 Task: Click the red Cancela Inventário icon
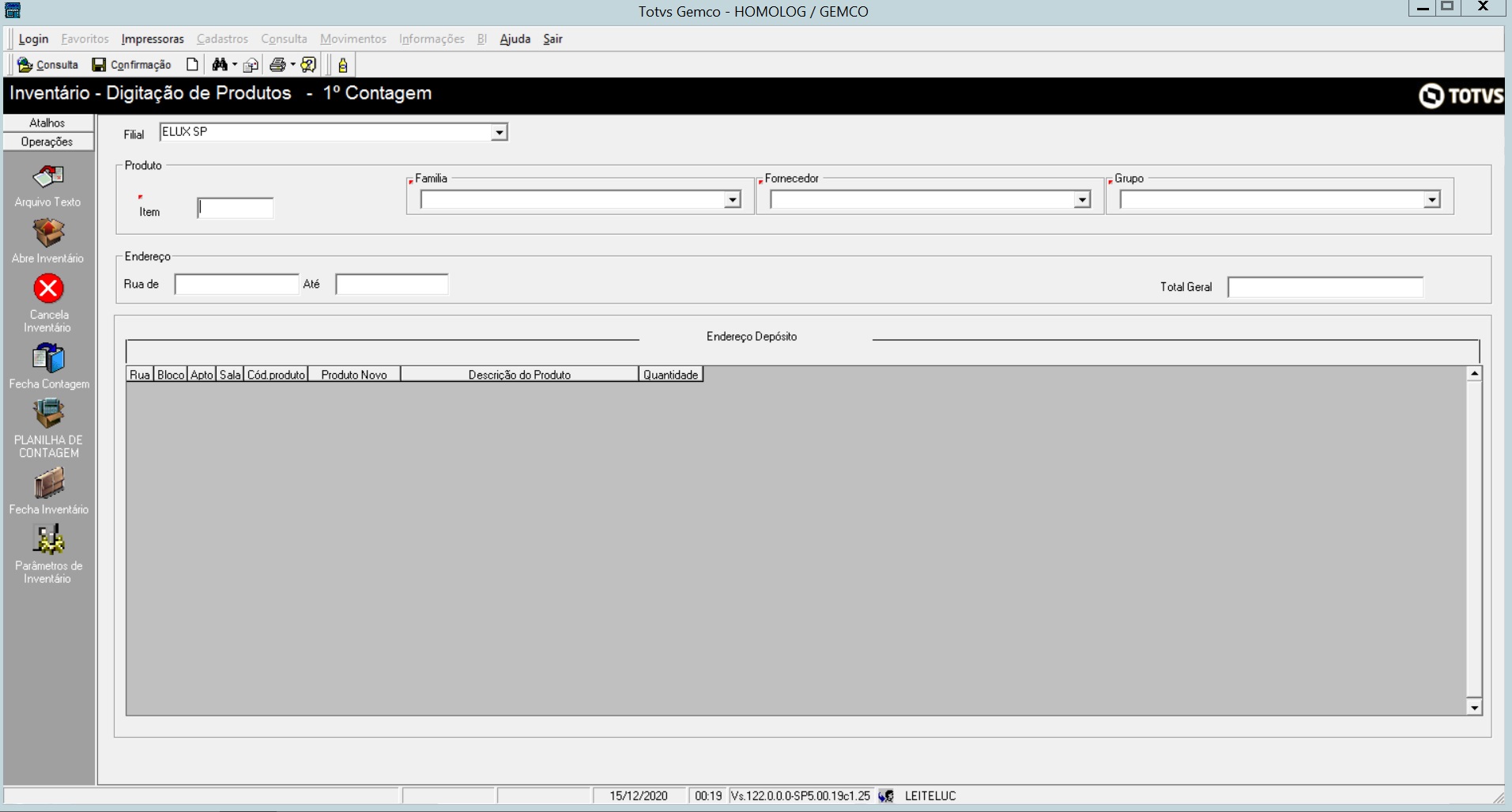48,289
